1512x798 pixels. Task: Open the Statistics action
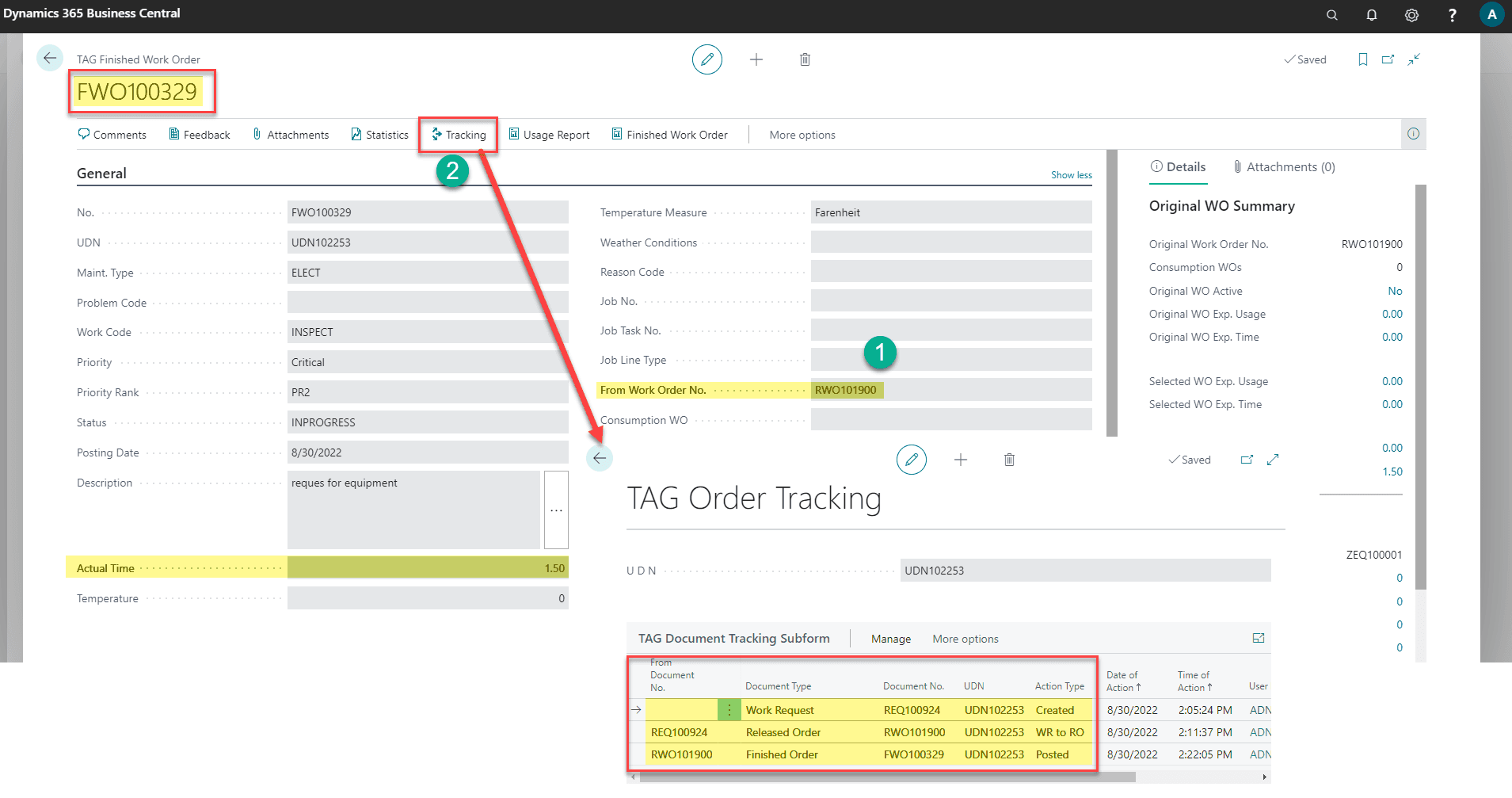379,135
